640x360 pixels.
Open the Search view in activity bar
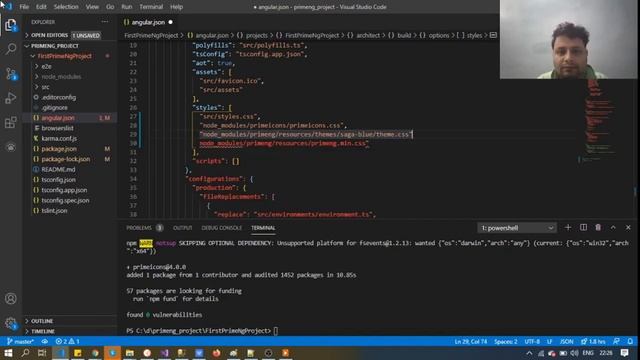pos(11,49)
